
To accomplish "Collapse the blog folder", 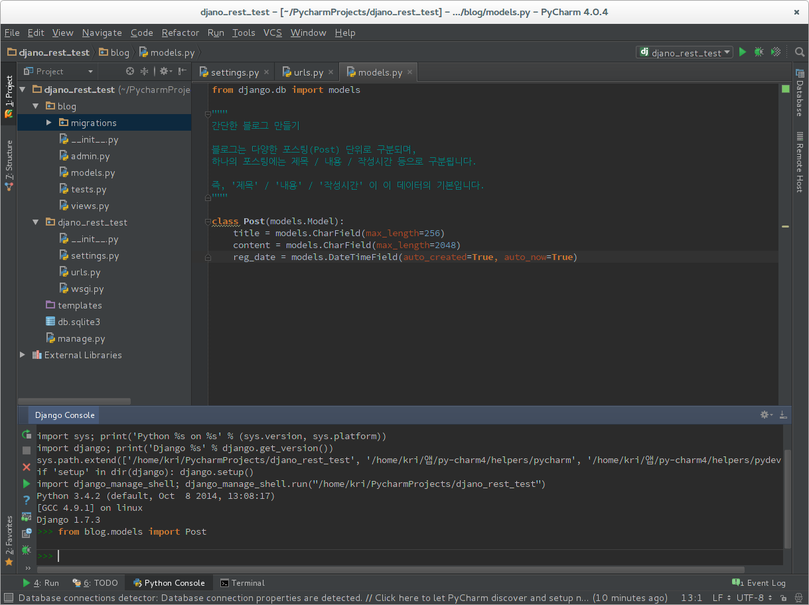I will (x=36, y=106).
